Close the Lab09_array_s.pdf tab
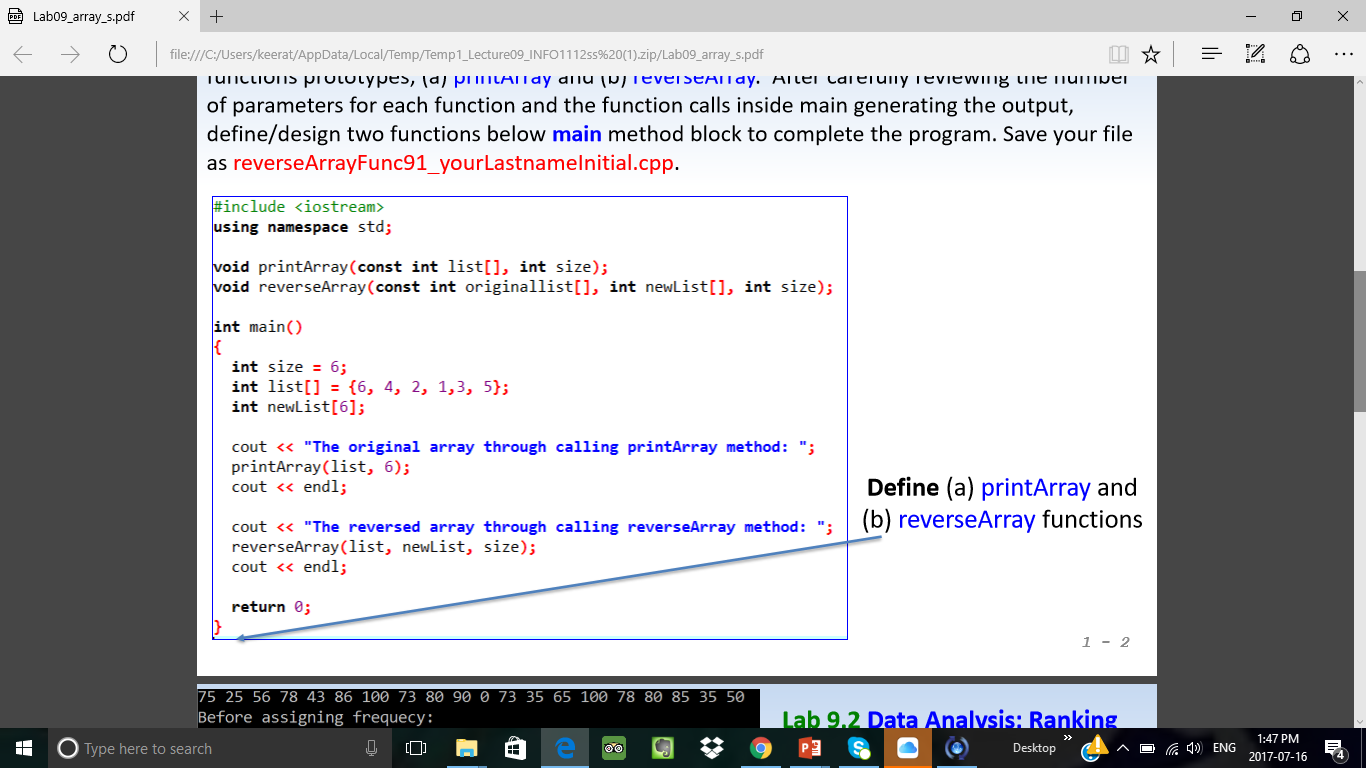1366x768 pixels. tap(184, 17)
